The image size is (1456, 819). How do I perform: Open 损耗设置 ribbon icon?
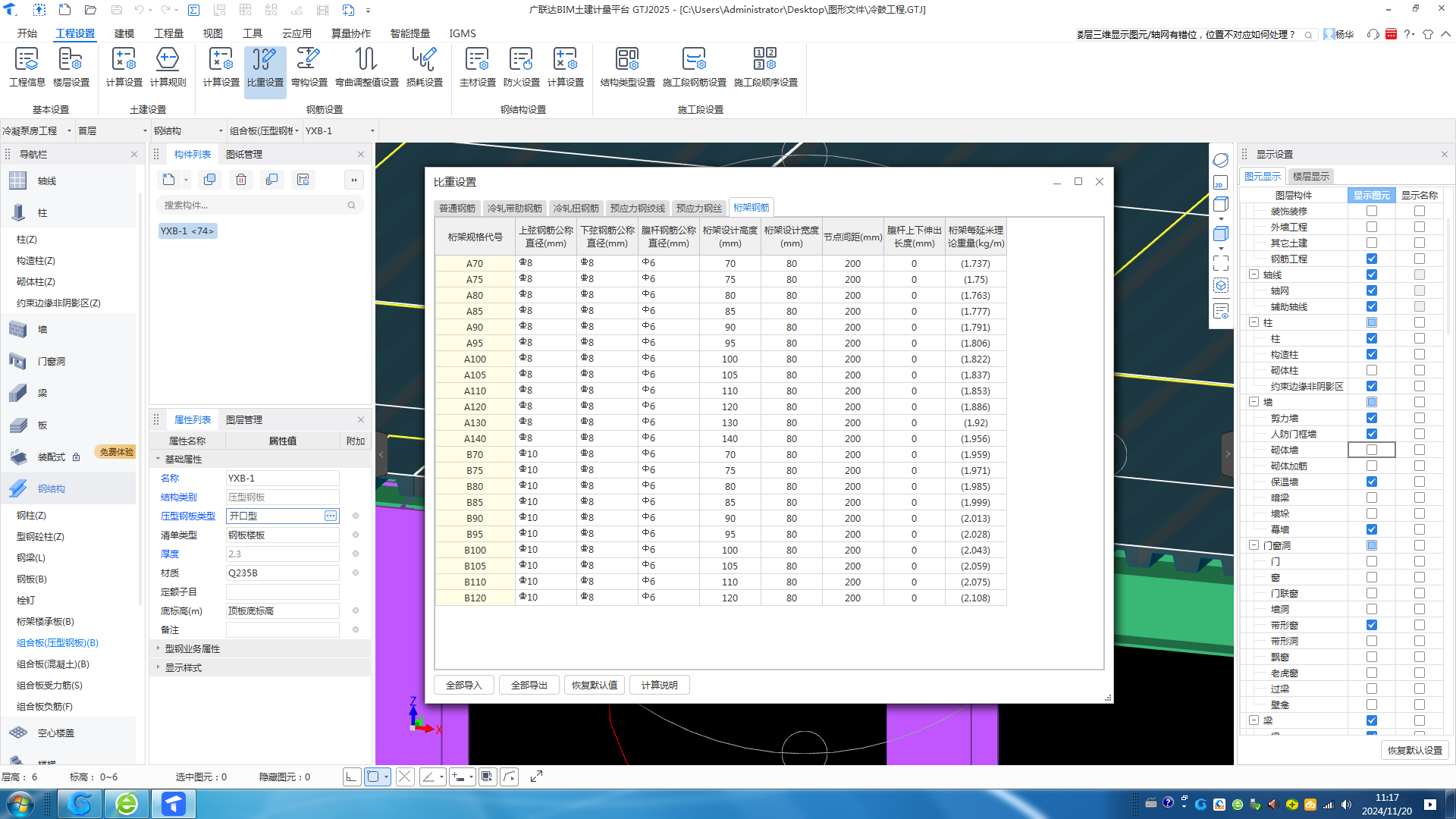pos(425,67)
